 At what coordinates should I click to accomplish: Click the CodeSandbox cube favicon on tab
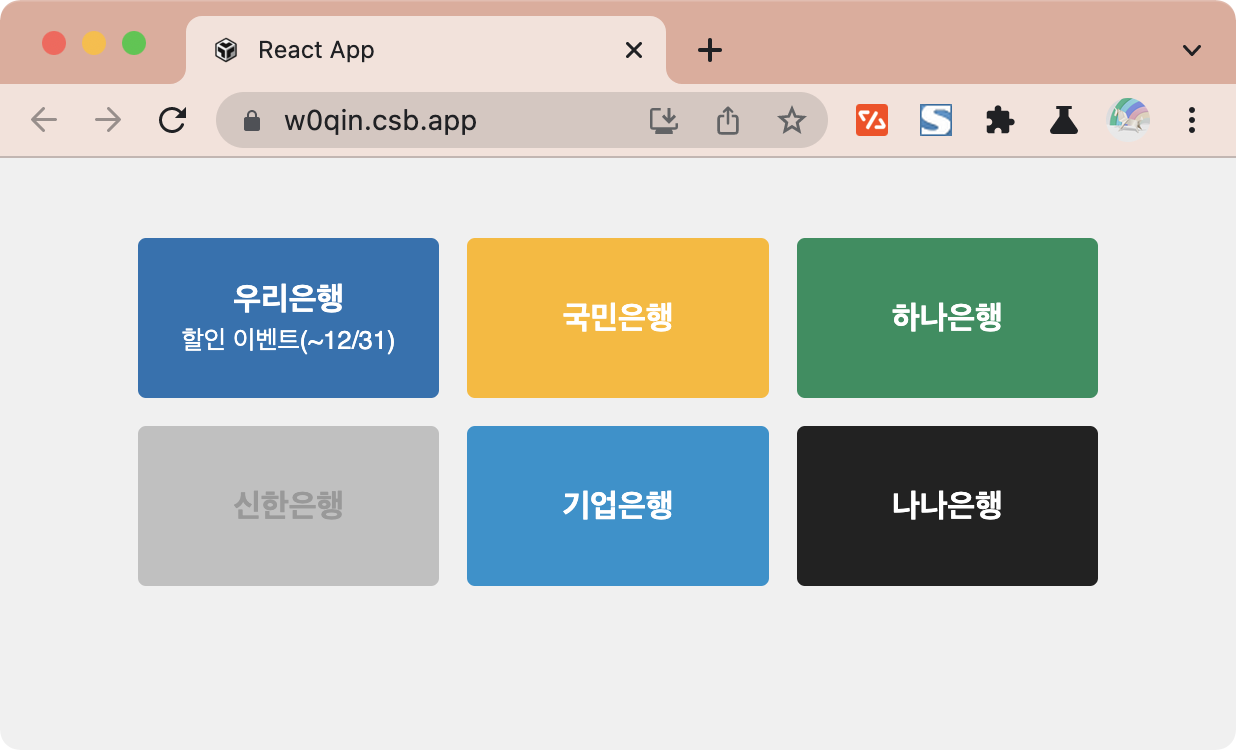tap(226, 50)
